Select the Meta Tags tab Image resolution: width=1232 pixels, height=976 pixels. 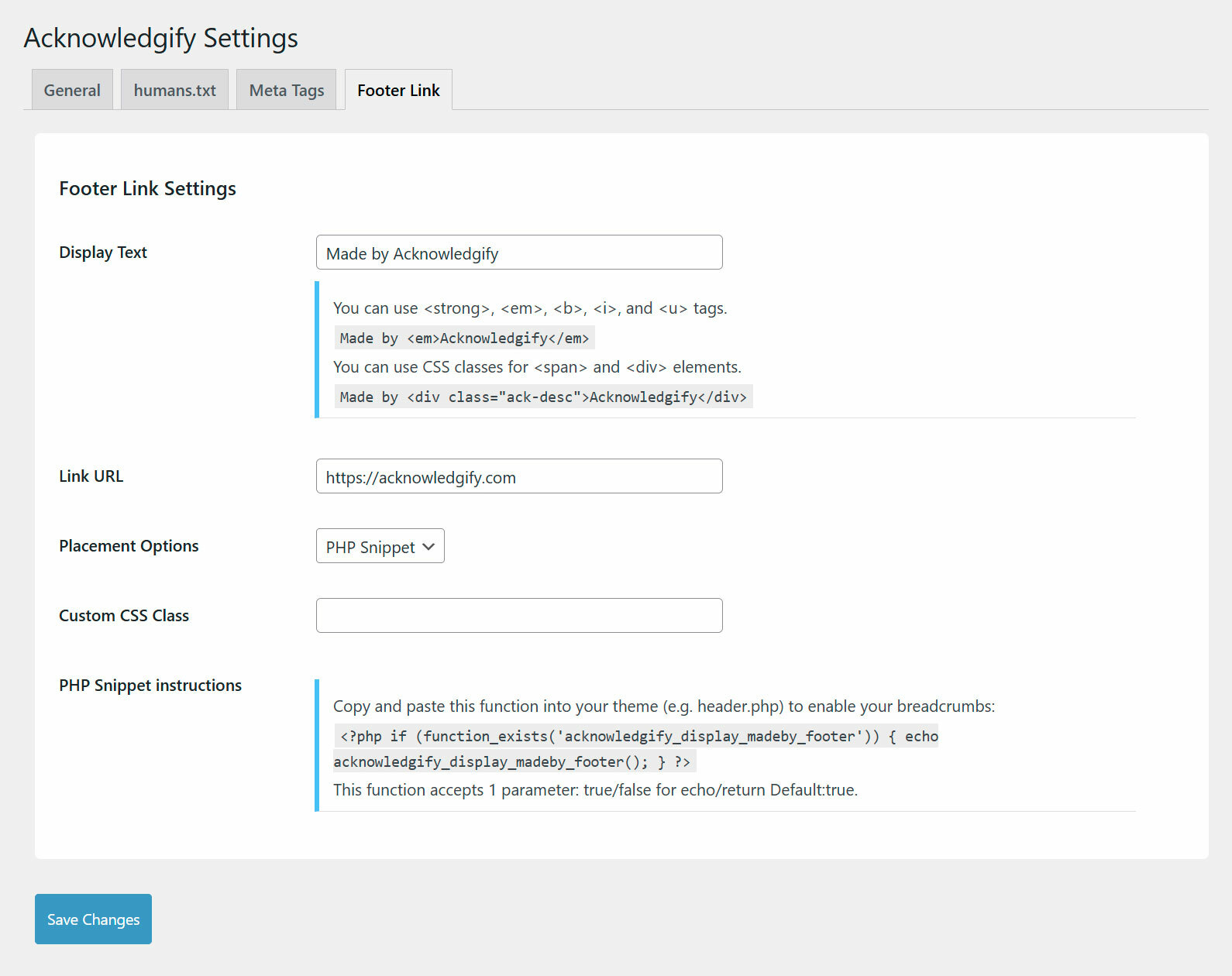pos(287,90)
